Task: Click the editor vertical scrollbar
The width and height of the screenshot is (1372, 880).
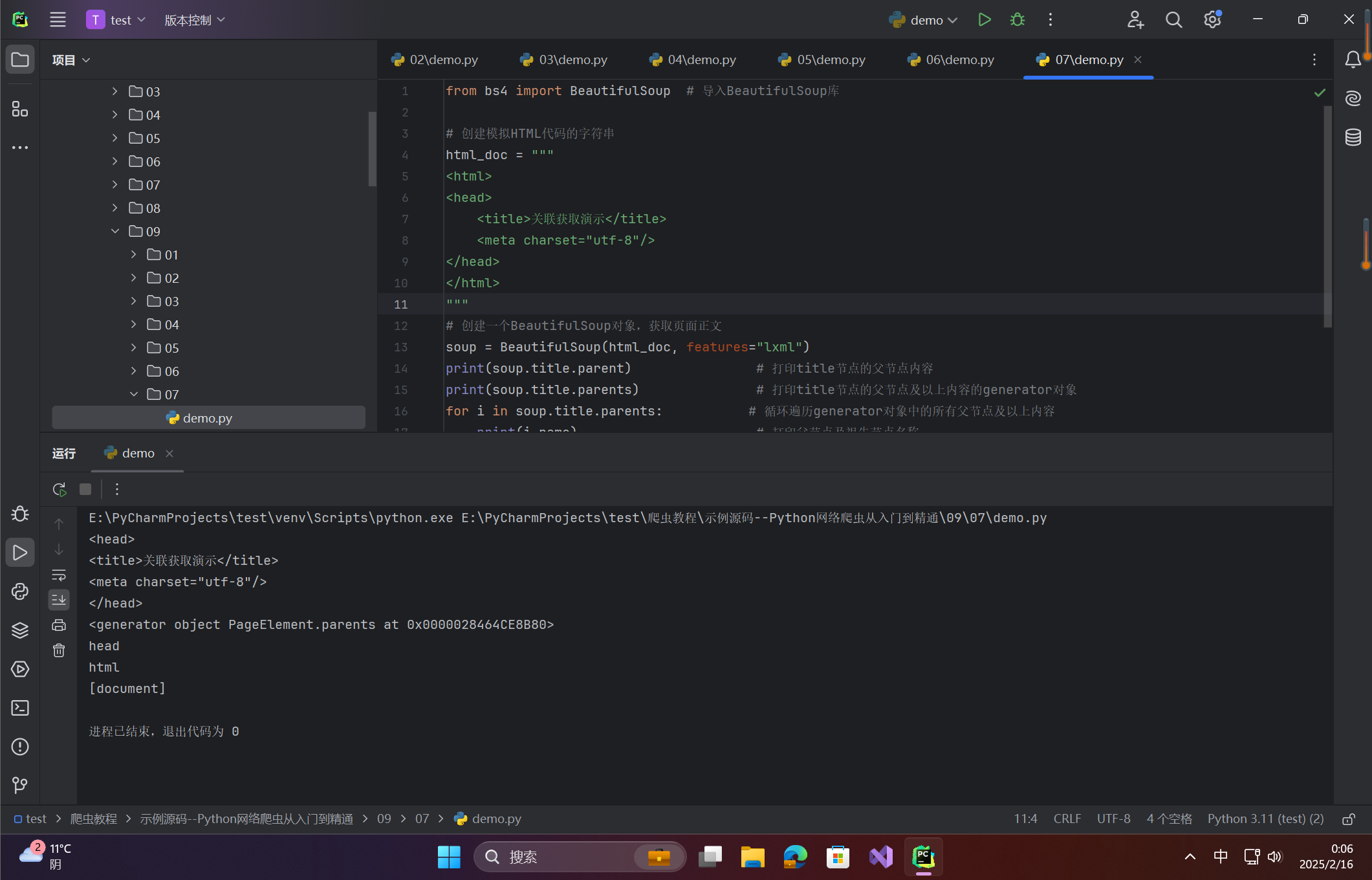Action: [x=1328, y=217]
